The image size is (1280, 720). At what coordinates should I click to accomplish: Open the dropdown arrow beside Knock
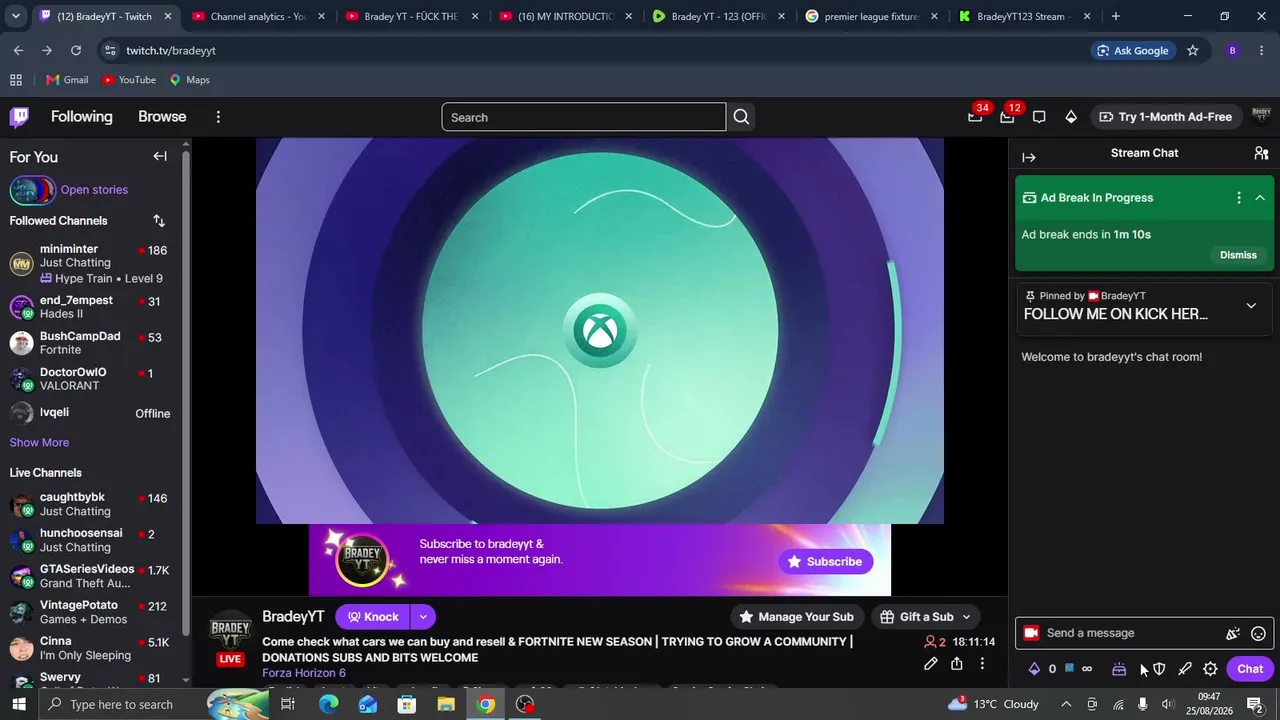pos(423,617)
